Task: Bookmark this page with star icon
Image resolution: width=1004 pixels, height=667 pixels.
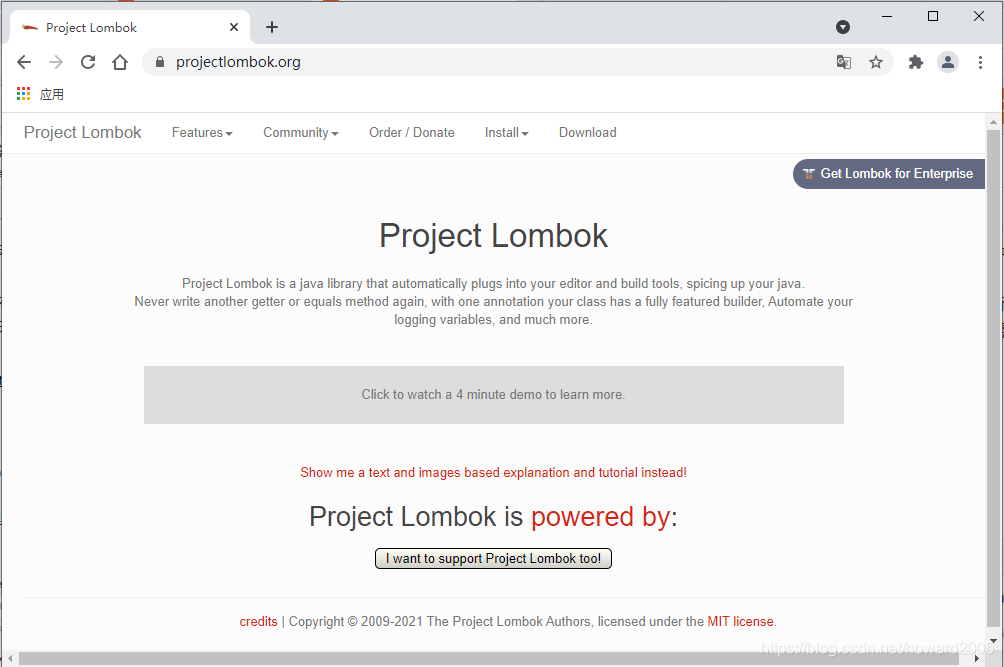Action: click(876, 62)
